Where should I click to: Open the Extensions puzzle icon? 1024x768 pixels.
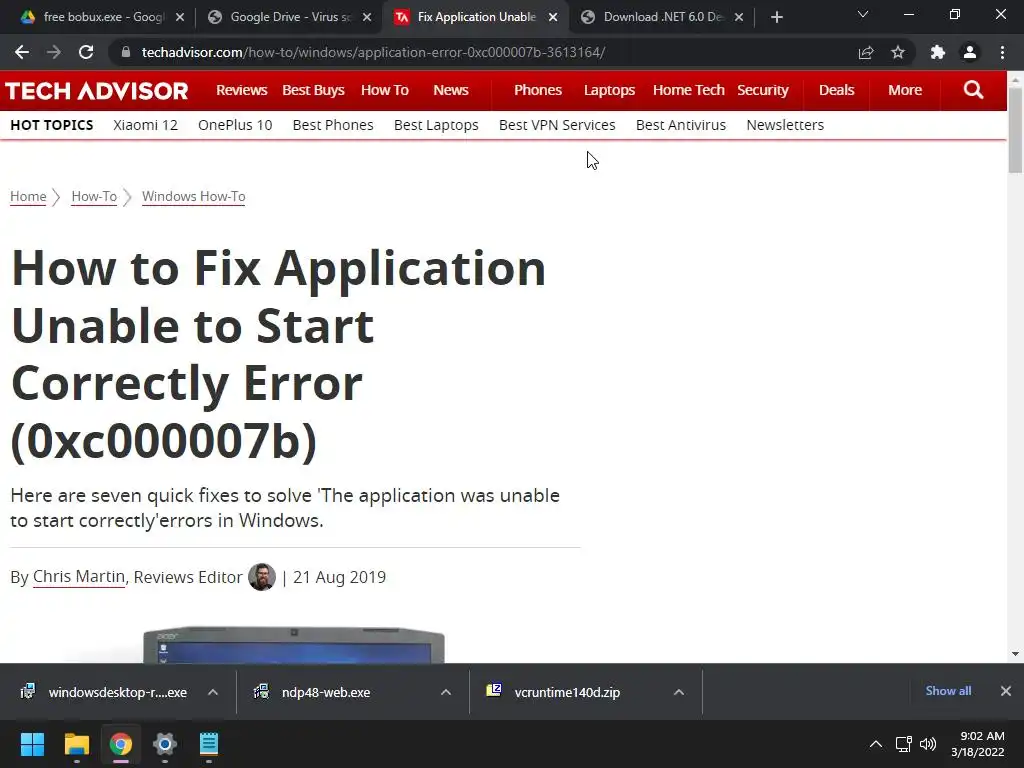coord(938,52)
